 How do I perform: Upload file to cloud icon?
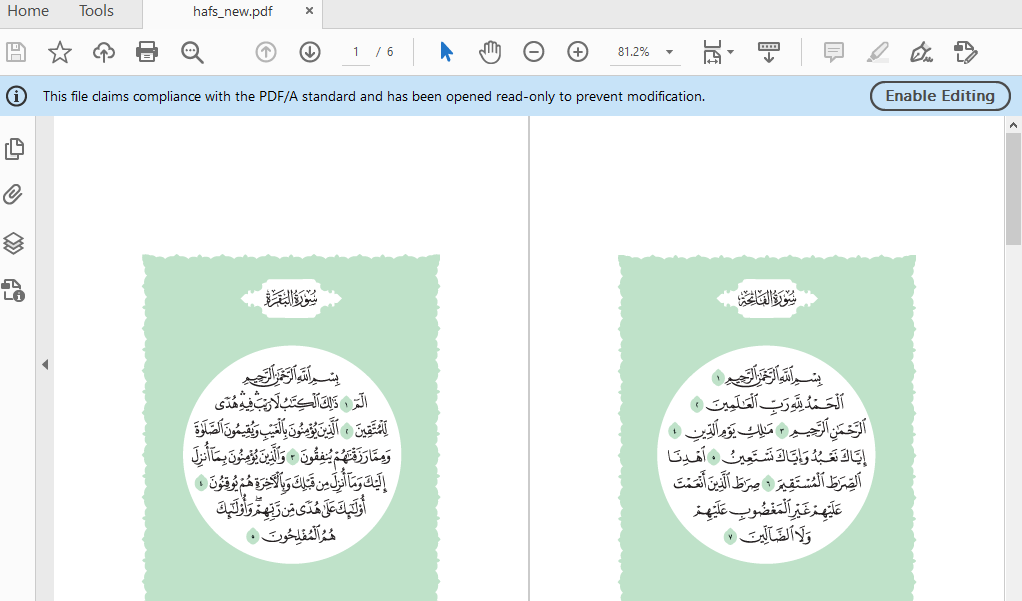click(104, 52)
